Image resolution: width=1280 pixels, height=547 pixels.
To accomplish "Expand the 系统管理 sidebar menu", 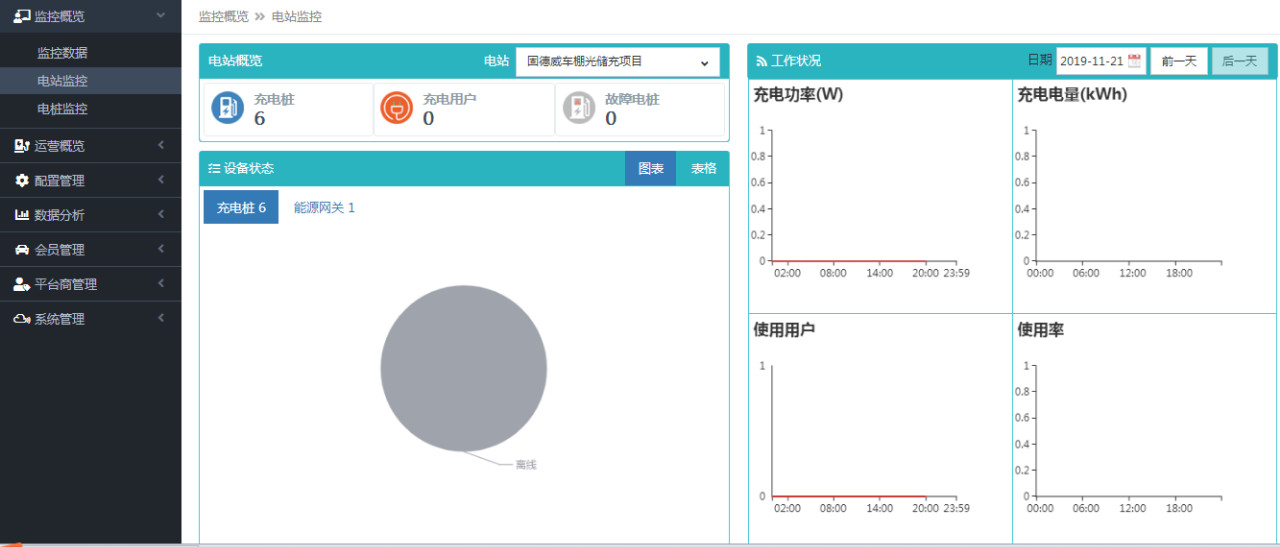I will click(90, 320).
